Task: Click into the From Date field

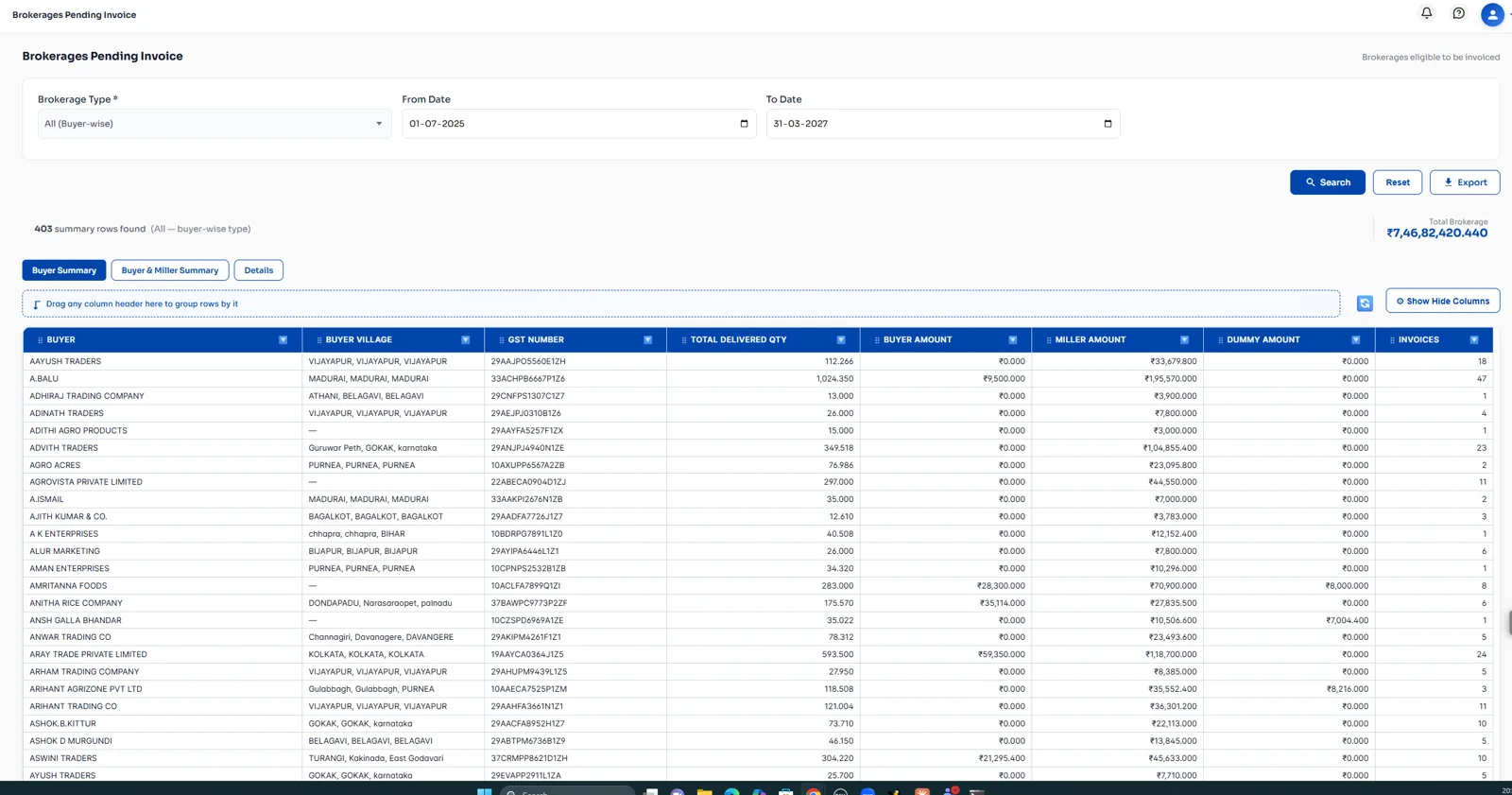Action: (578, 124)
